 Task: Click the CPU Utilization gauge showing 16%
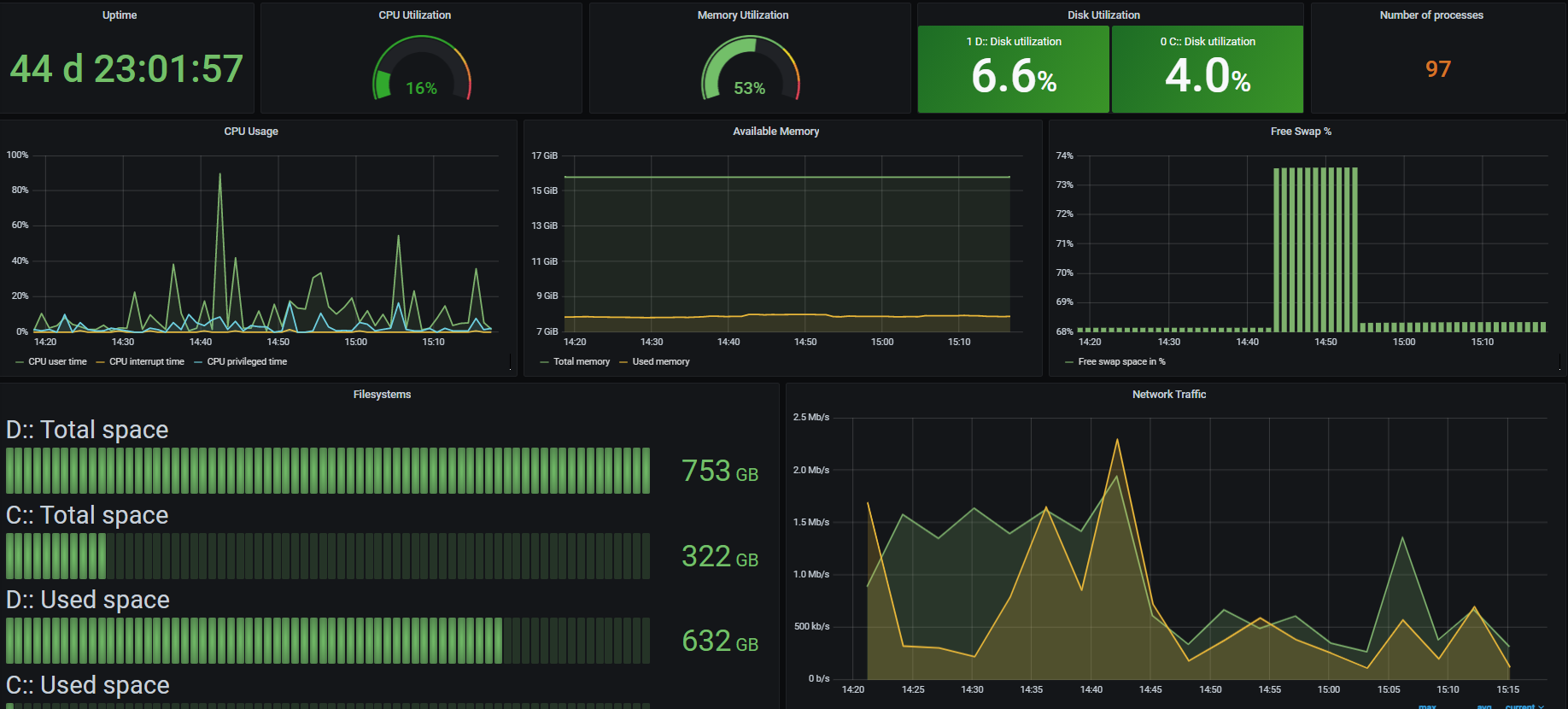click(x=421, y=70)
